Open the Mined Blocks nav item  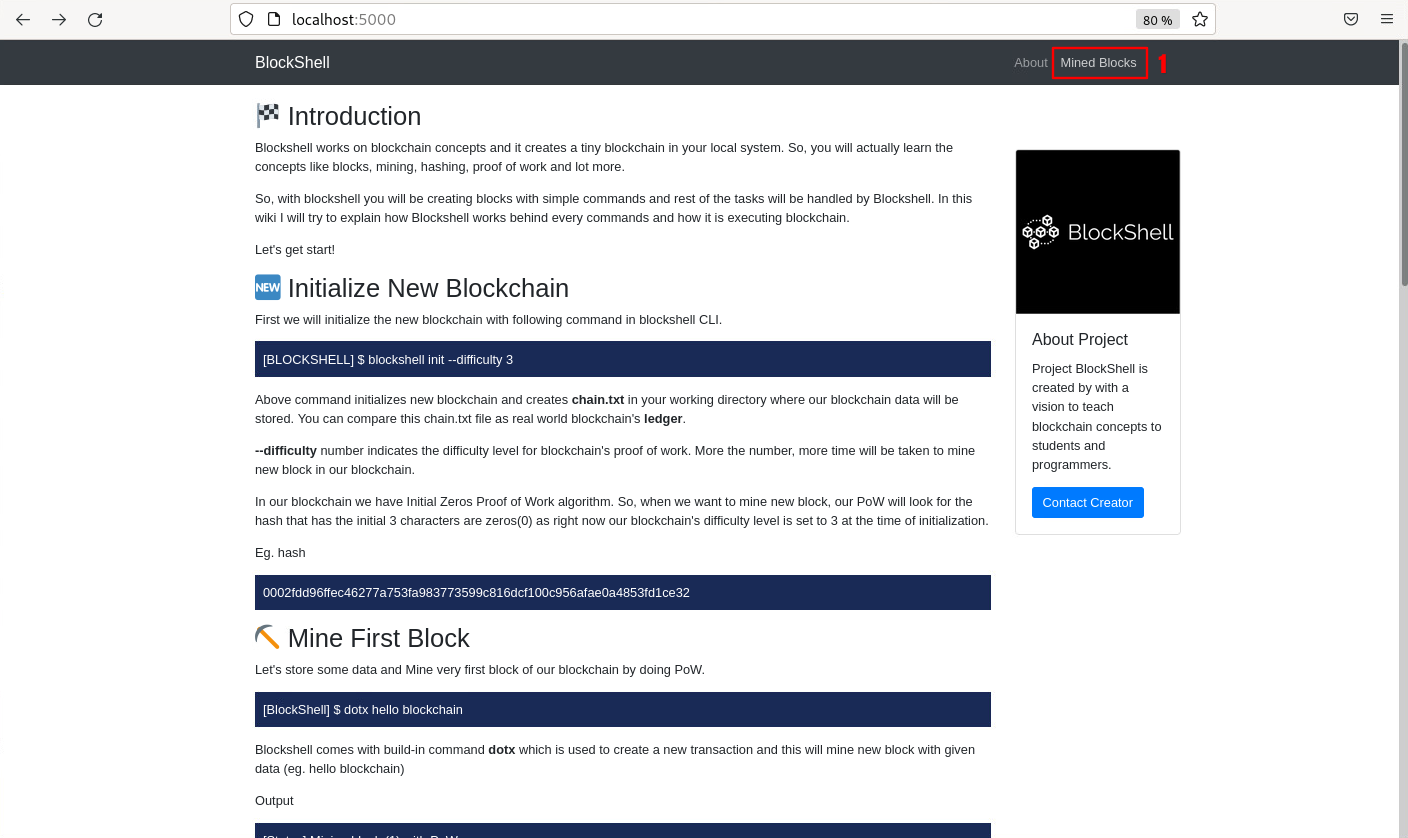tap(1098, 63)
